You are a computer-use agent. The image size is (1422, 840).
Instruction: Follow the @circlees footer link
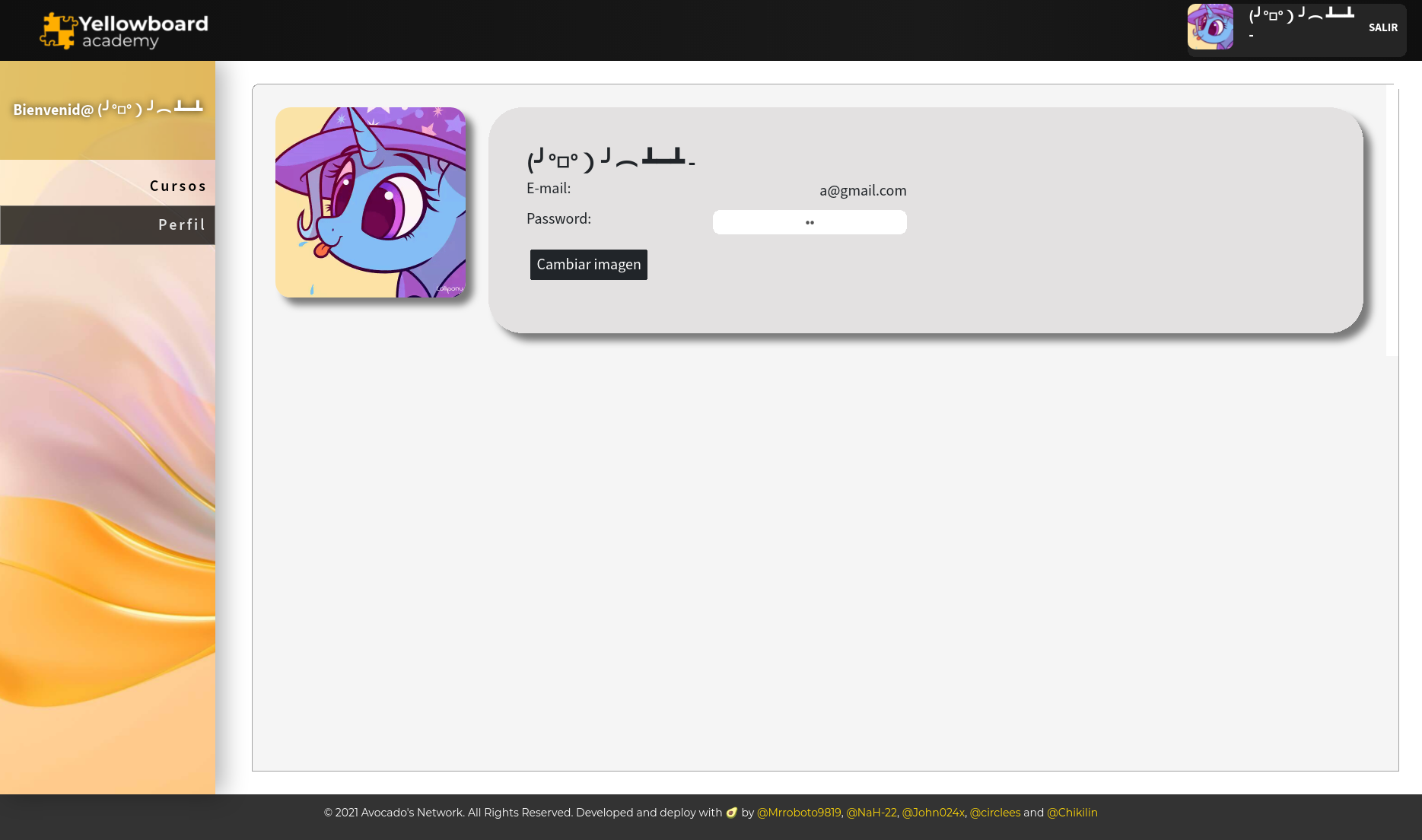(995, 813)
